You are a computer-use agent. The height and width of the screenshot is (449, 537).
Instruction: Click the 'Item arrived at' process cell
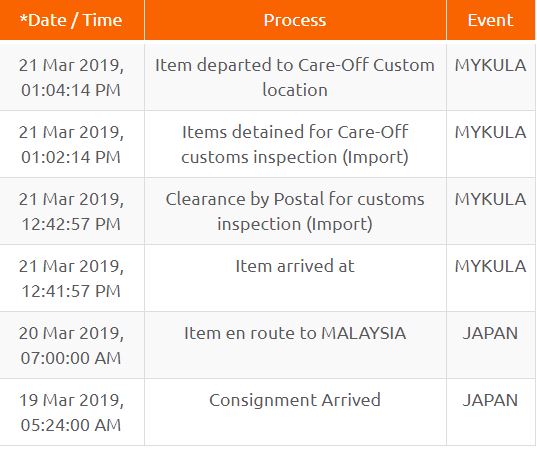pos(295,278)
